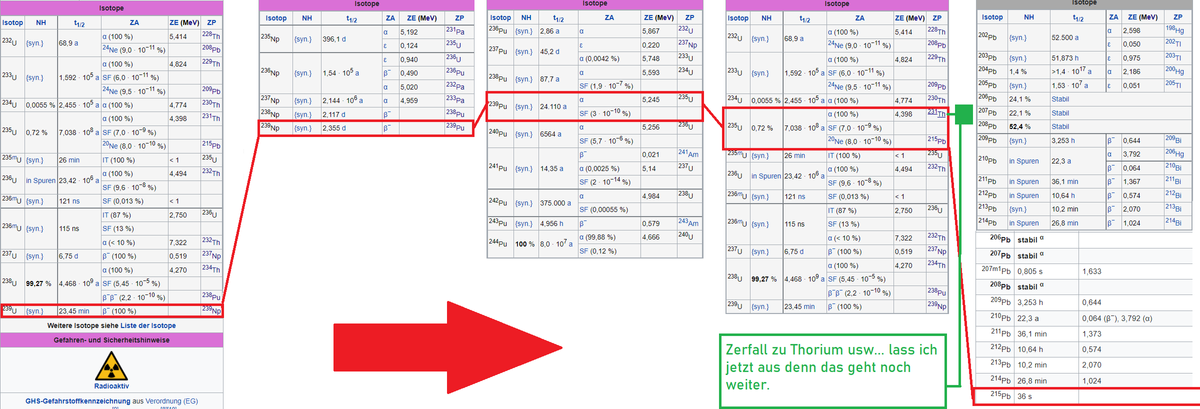
Task: Click '0,805 s' beside 207m1Pb
Action: [x=1031, y=271]
